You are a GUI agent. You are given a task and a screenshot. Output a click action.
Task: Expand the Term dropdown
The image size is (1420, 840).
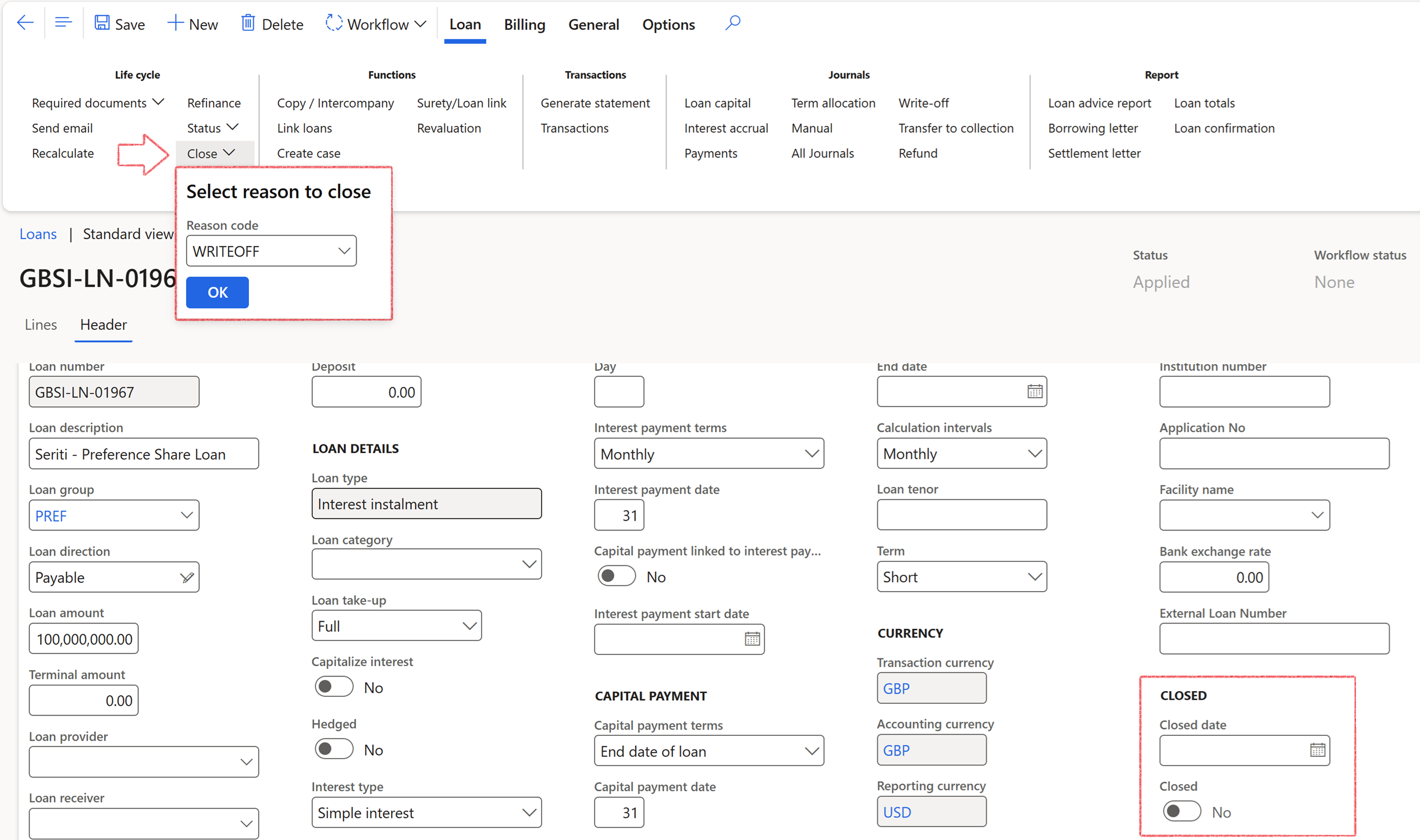click(x=1034, y=577)
